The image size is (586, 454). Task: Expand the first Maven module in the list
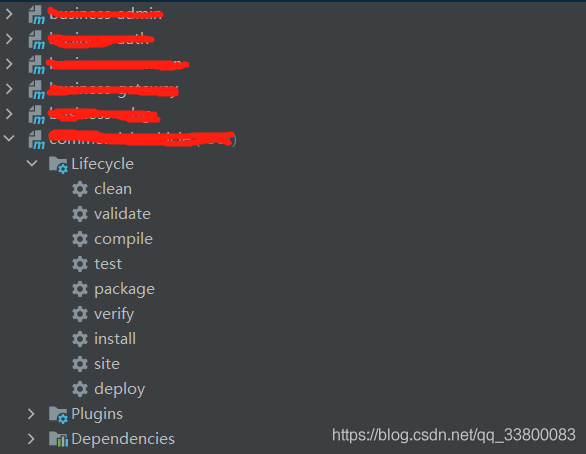9,14
